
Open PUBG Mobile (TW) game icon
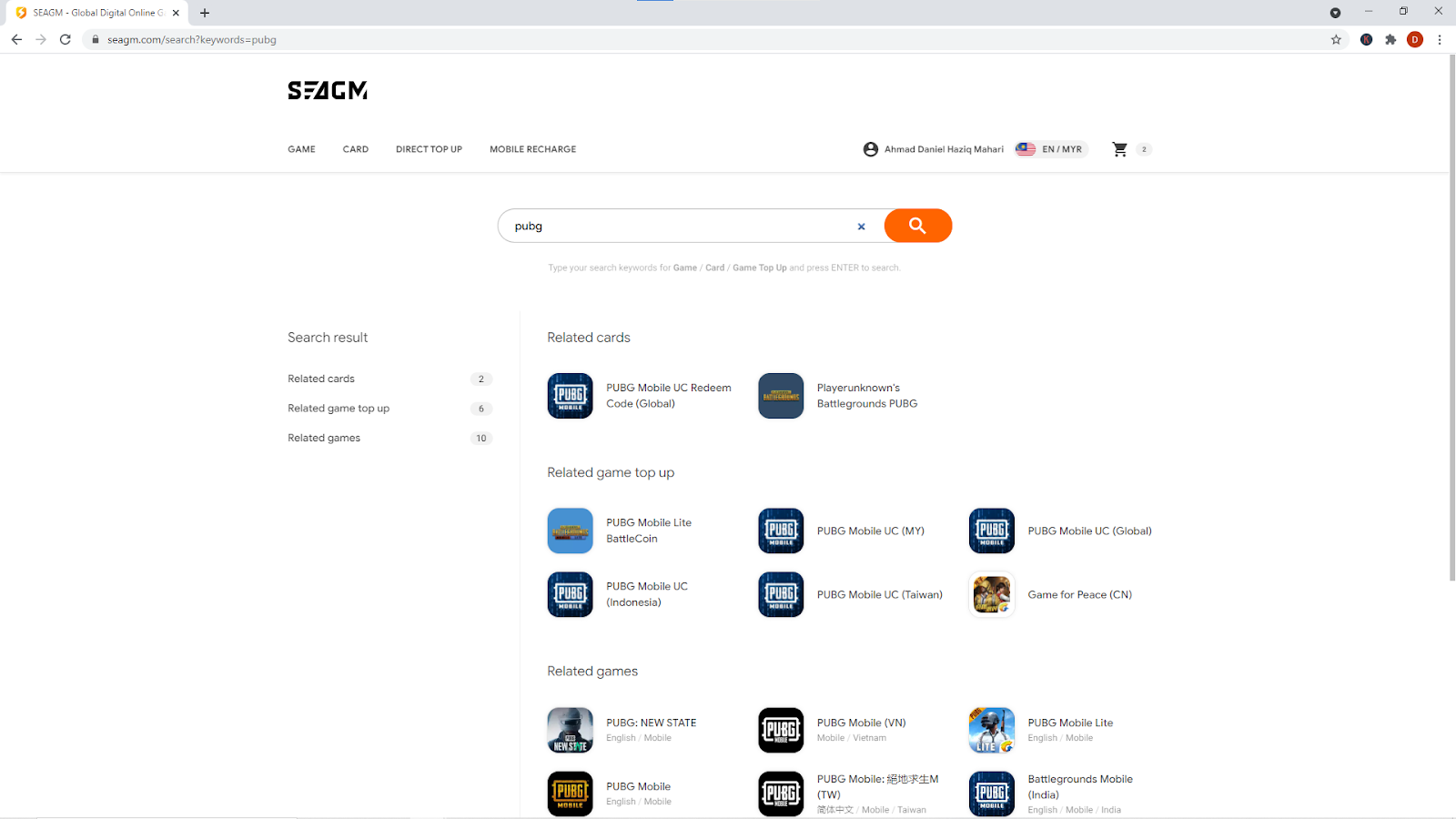click(x=781, y=794)
